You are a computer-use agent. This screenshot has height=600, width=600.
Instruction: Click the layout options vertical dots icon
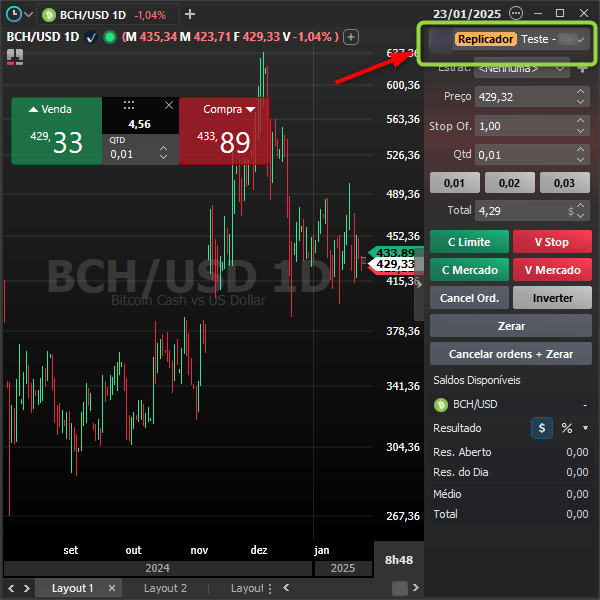click(x=270, y=588)
